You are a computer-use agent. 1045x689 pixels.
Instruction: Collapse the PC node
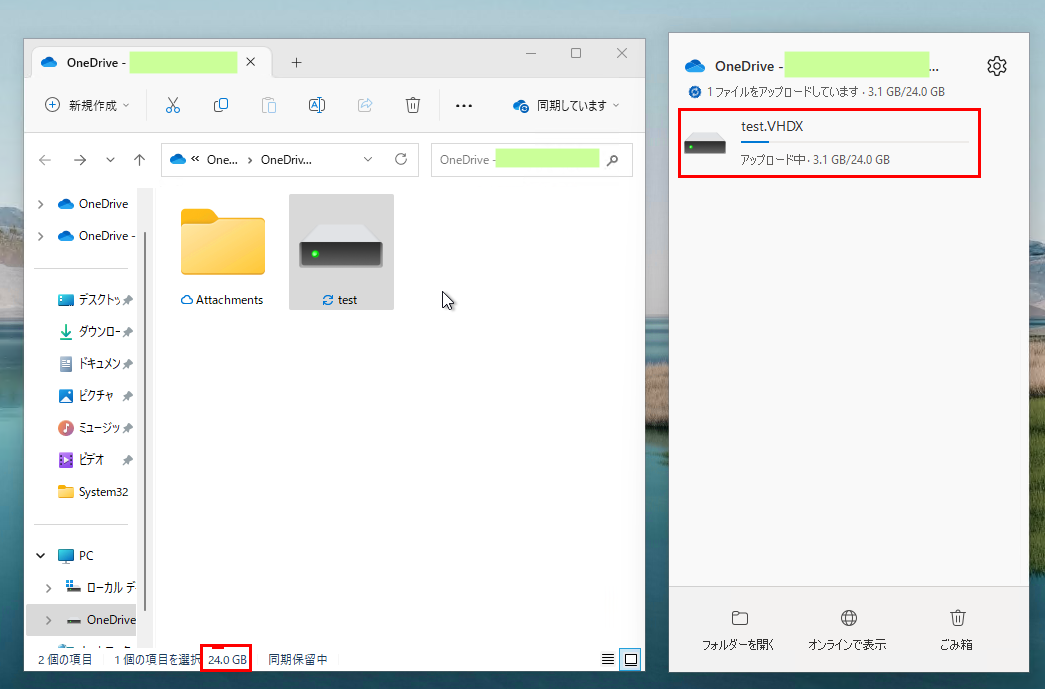[x=41, y=556]
